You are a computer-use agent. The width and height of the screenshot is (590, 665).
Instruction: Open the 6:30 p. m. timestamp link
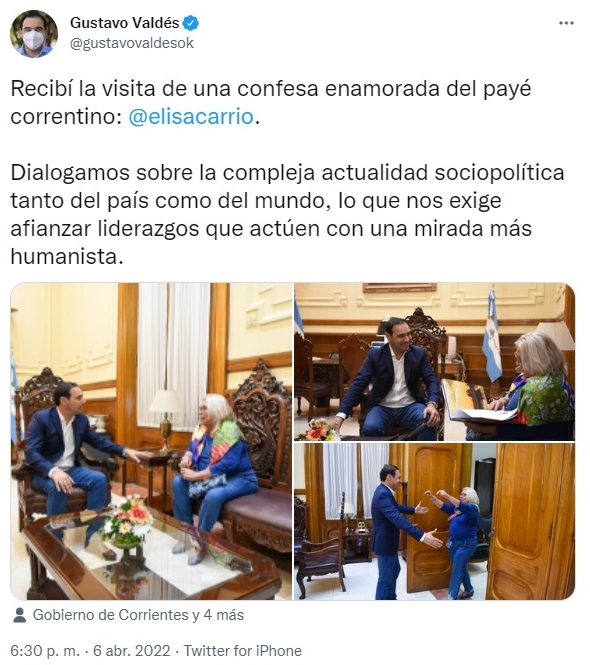click(45, 651)
